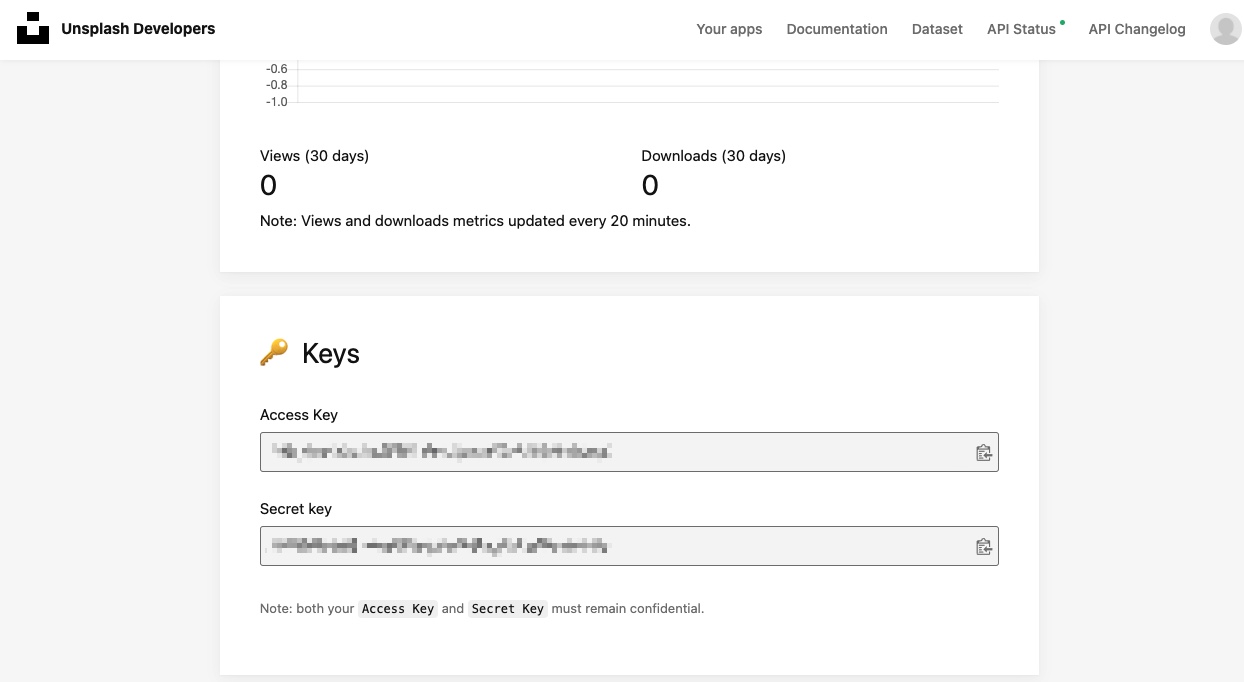Open the API Changelog
The image size is (1244, 682).
pyautogui.click(x=1136, y=29)
